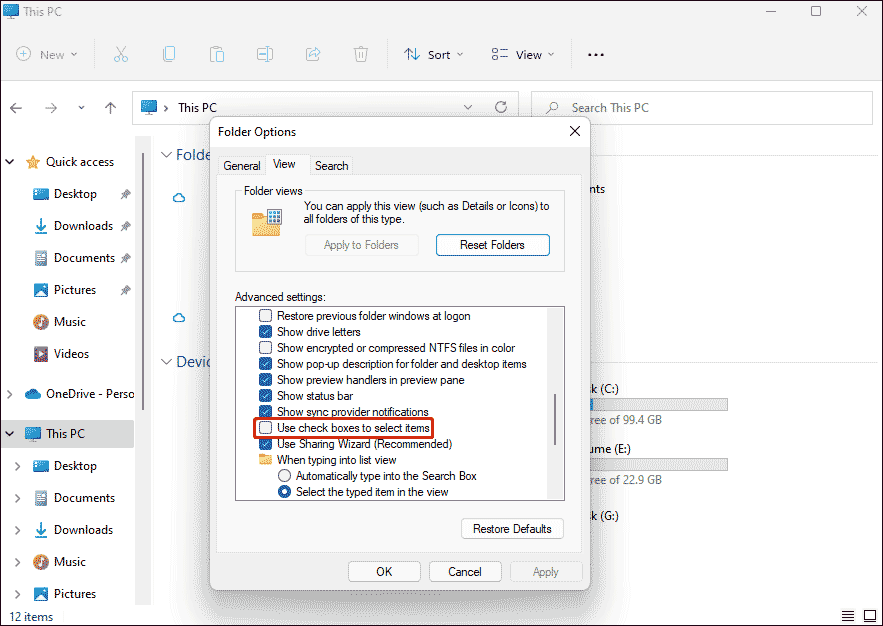883x626 pixels.
Task: Share files using the Share toolbar icon
Action: [312, 54]
